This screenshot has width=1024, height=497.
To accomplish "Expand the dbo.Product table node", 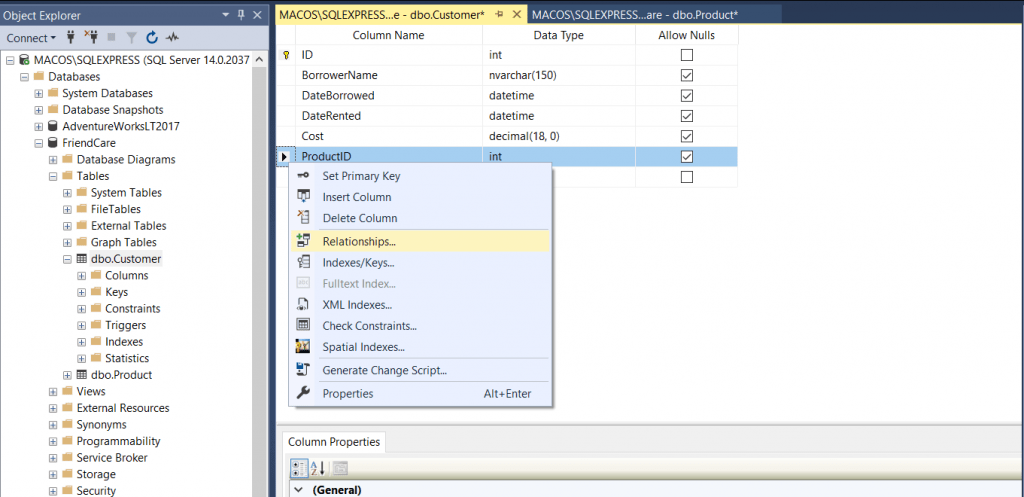I will pyautogui.click(x=68, y=375).
